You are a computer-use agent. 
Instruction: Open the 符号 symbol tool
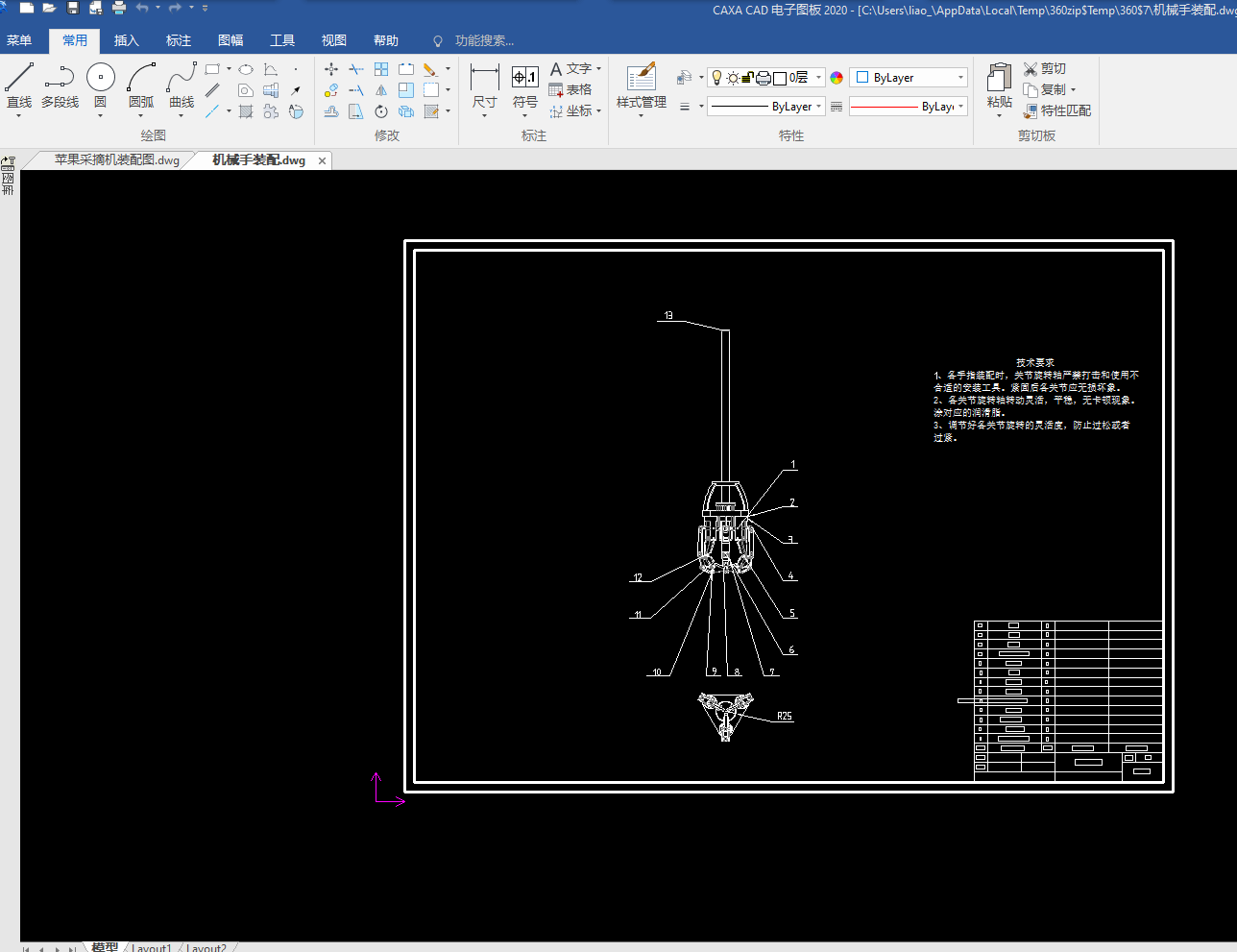coord(525,85)
